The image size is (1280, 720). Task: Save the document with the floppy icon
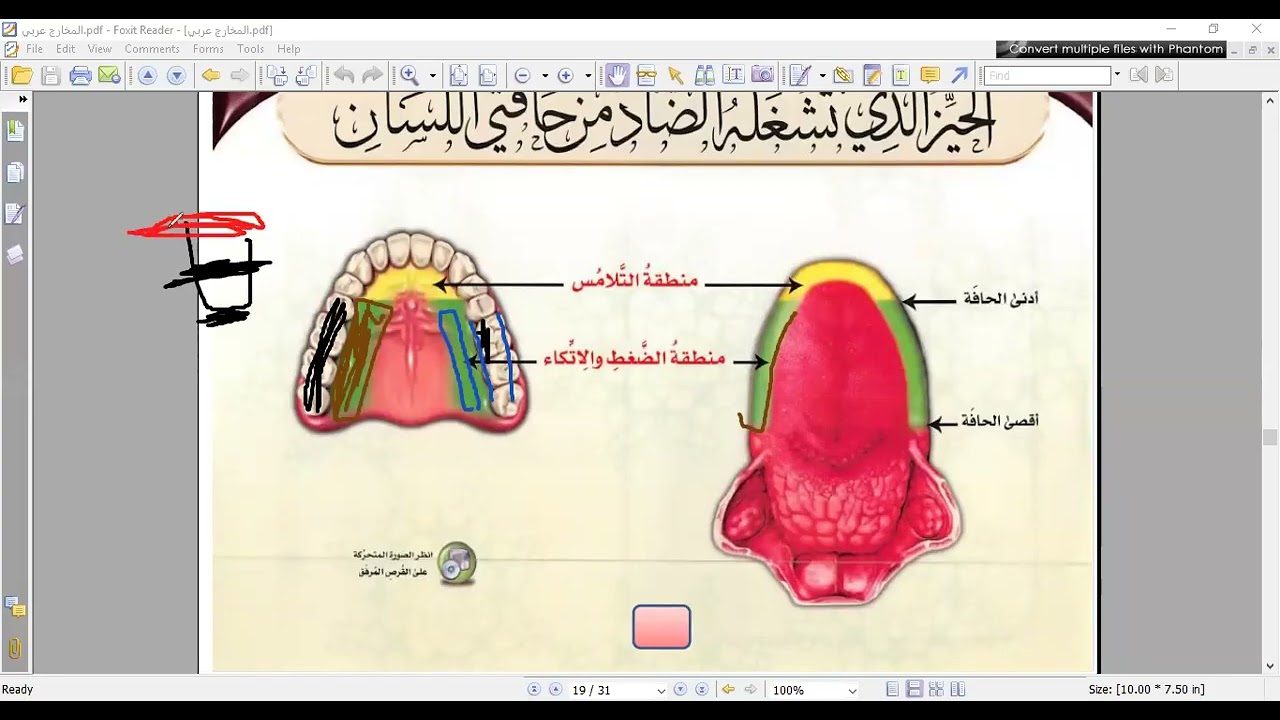(51, 75)
